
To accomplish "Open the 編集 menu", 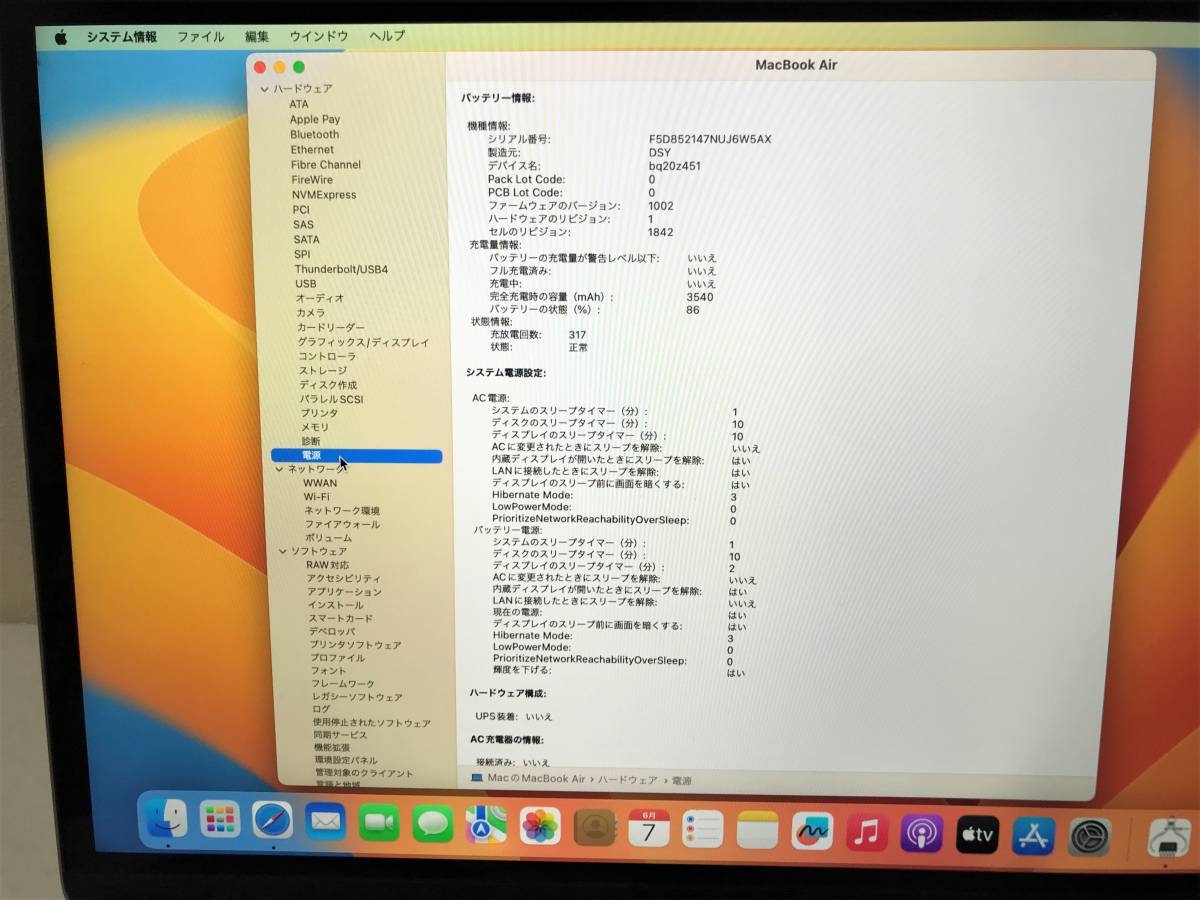I will [x=257, y=37].
